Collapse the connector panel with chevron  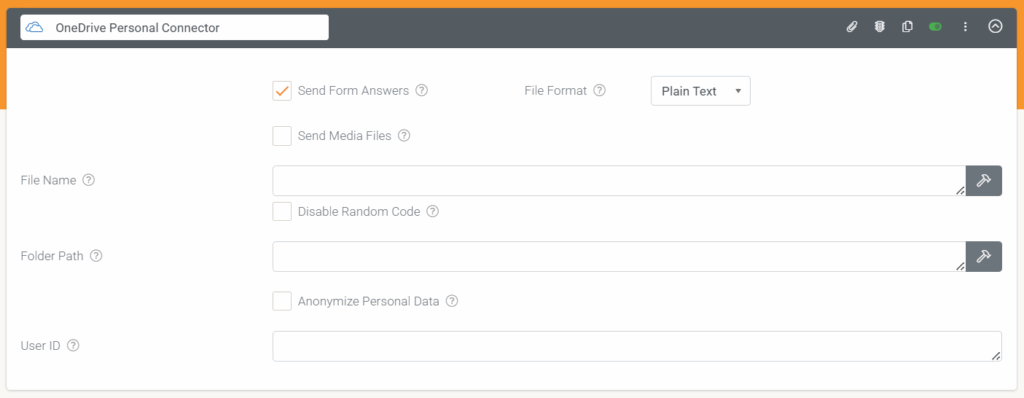click(995, 27)
